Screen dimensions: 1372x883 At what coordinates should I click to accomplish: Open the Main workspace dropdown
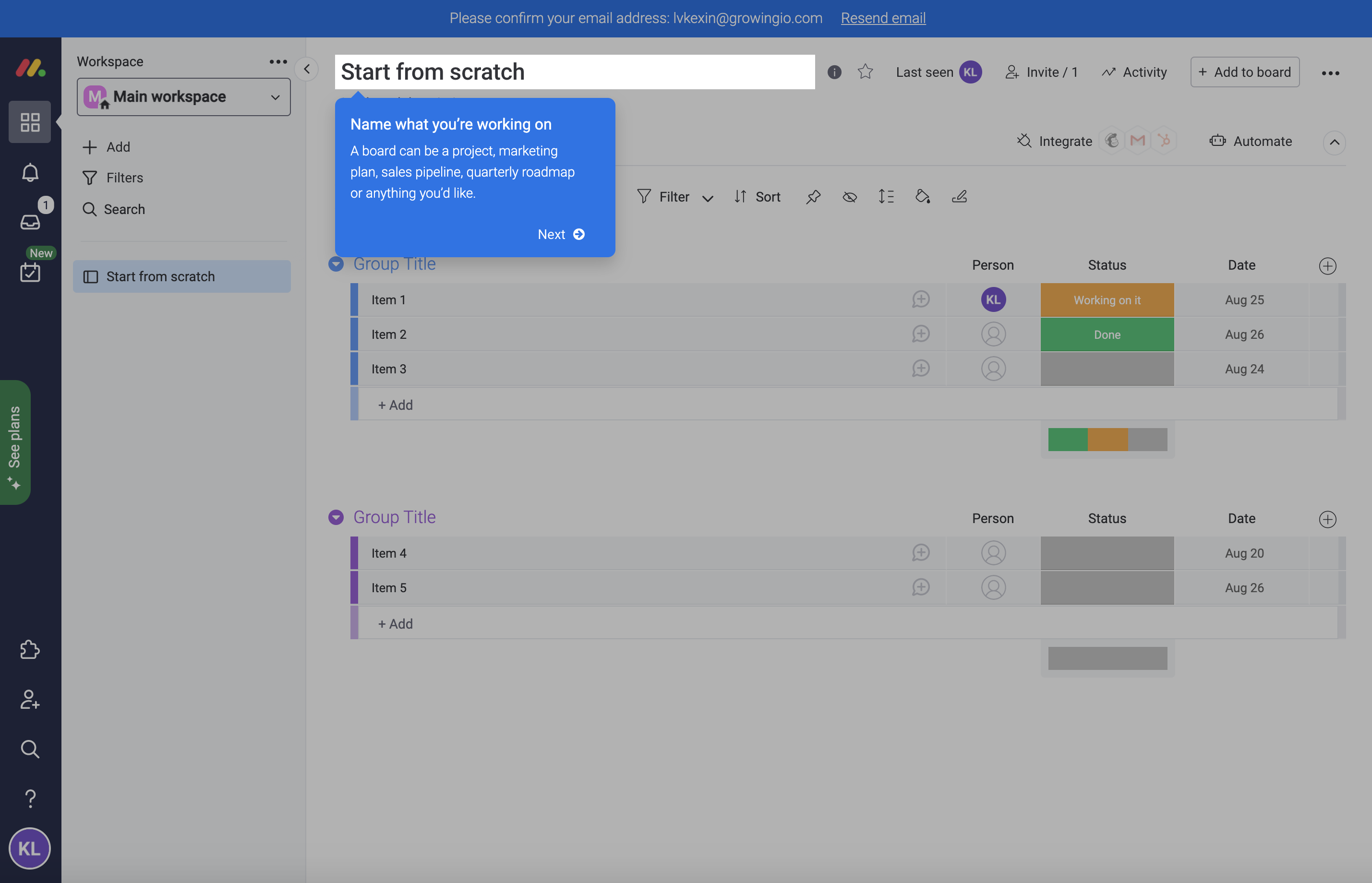point(183,97)
